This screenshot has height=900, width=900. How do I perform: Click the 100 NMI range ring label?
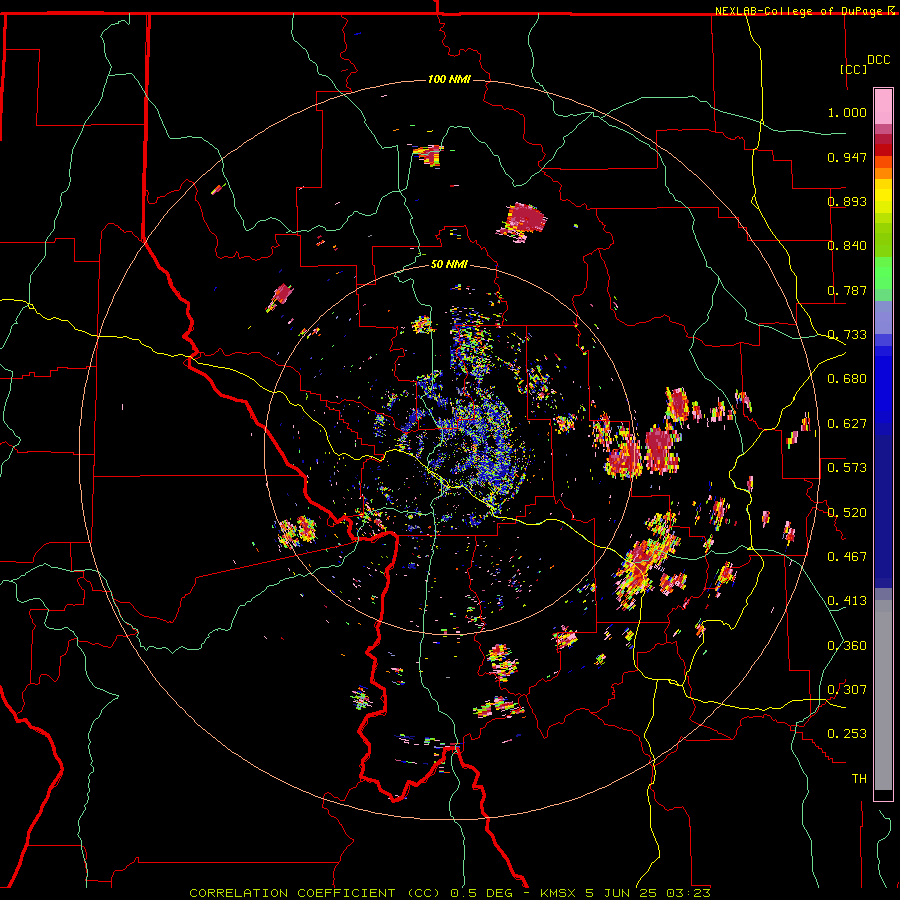(449, 79)
